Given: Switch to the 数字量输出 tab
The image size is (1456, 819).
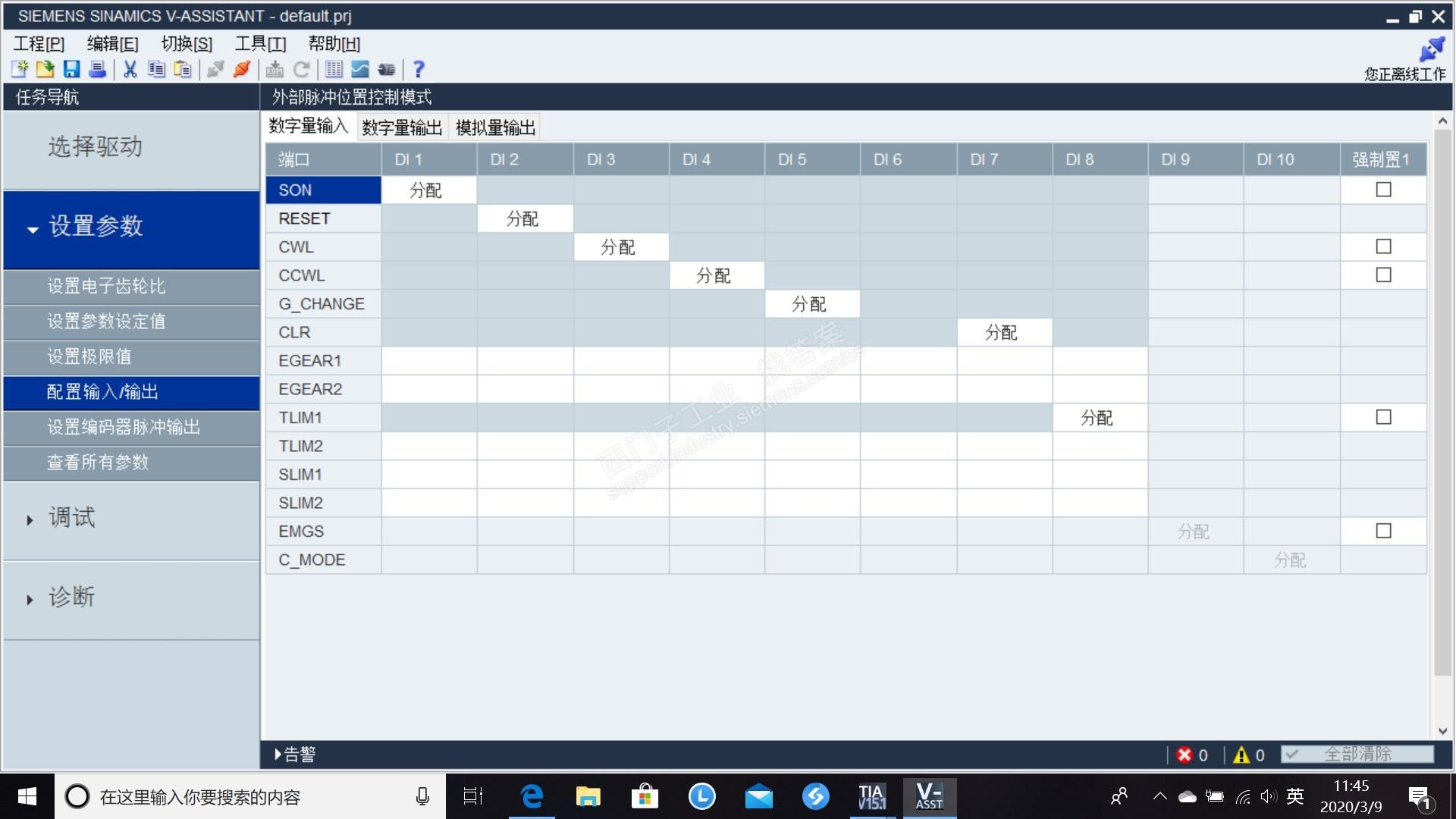Looking at the screenshot, I should click(402, 127).
